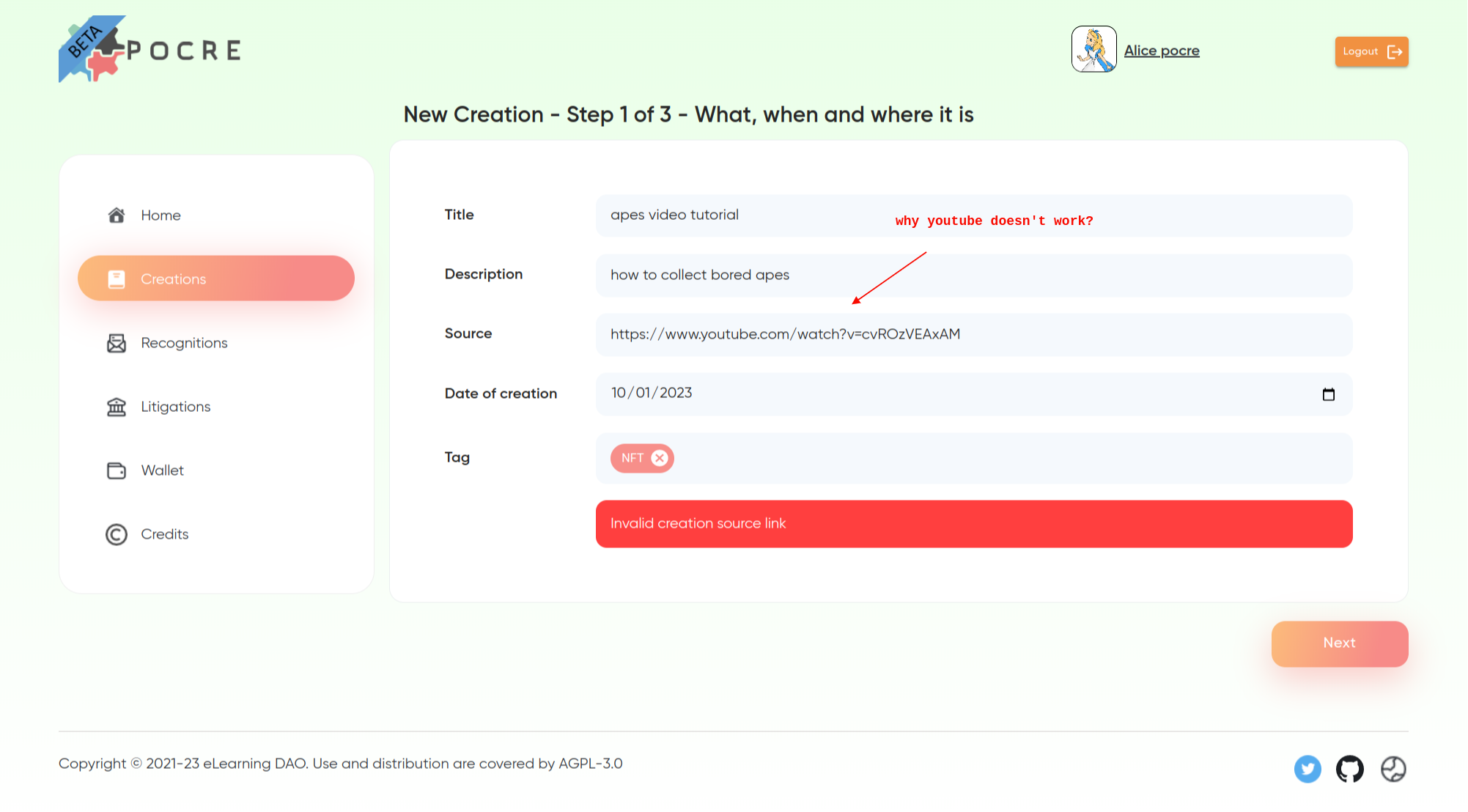Screen dimensions: 1468x812
Task: Select the Home icon in sidebar
Action: click(x=117, y=215)
